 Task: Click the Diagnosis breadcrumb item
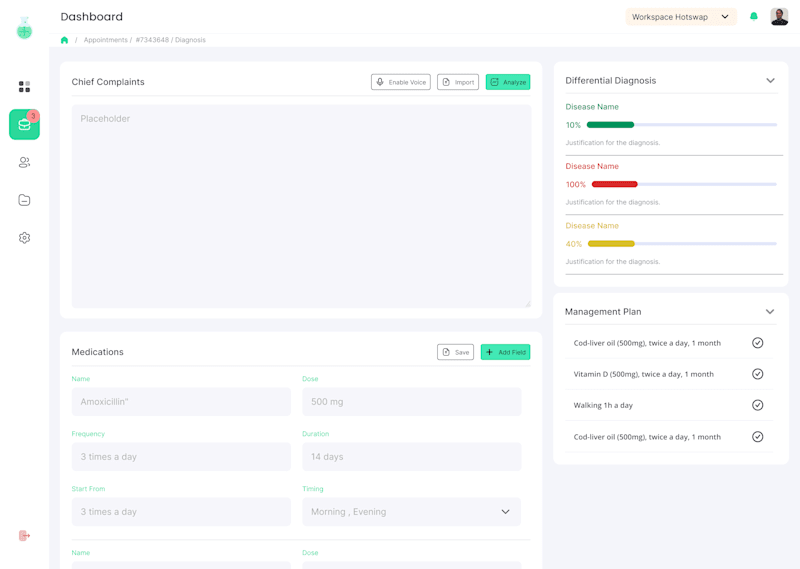click(190, 40)
